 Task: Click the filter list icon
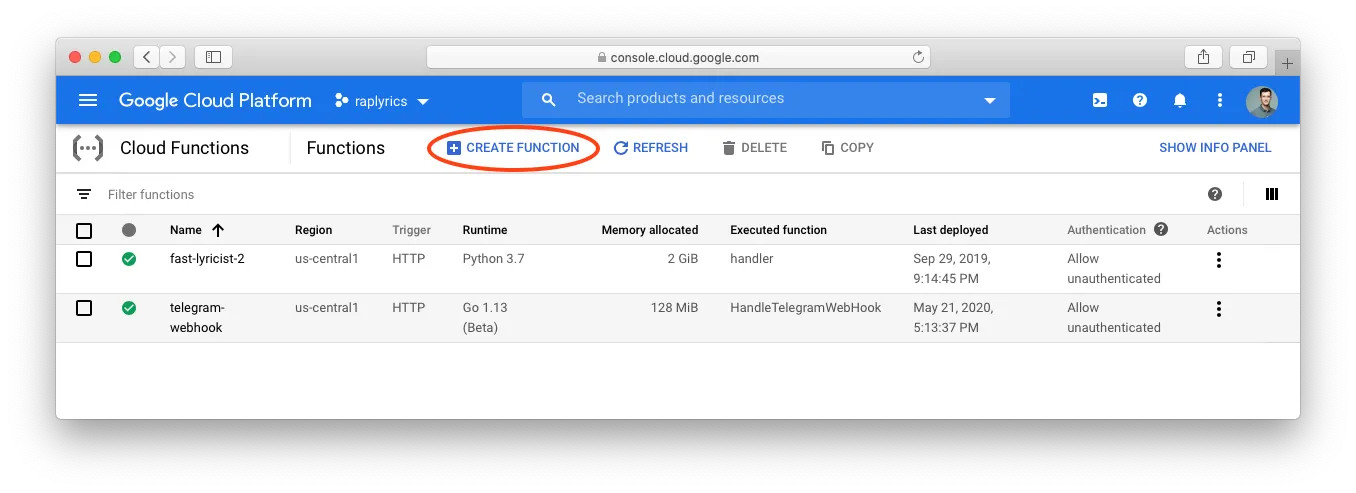coord(84,194)
